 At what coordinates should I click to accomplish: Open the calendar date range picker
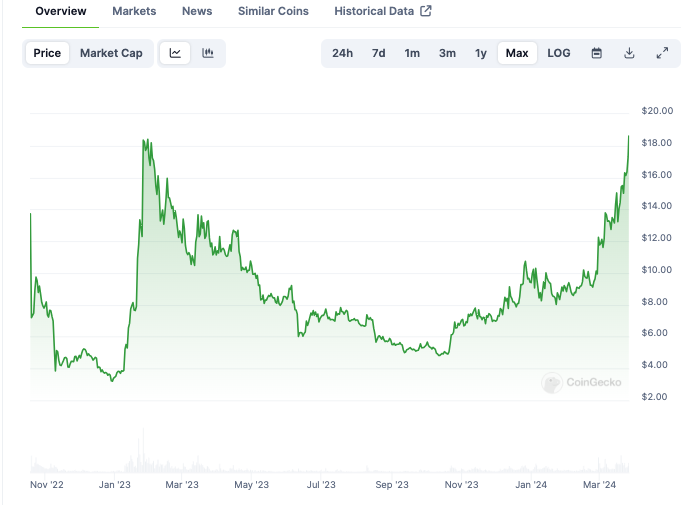click(597, 53)
